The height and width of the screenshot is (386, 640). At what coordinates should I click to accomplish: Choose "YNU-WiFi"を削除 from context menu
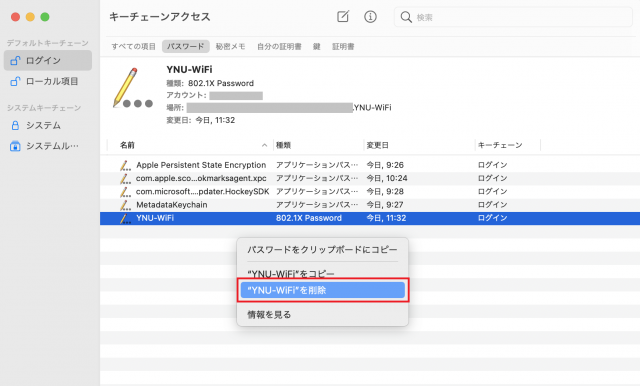[x=322, y=290]
